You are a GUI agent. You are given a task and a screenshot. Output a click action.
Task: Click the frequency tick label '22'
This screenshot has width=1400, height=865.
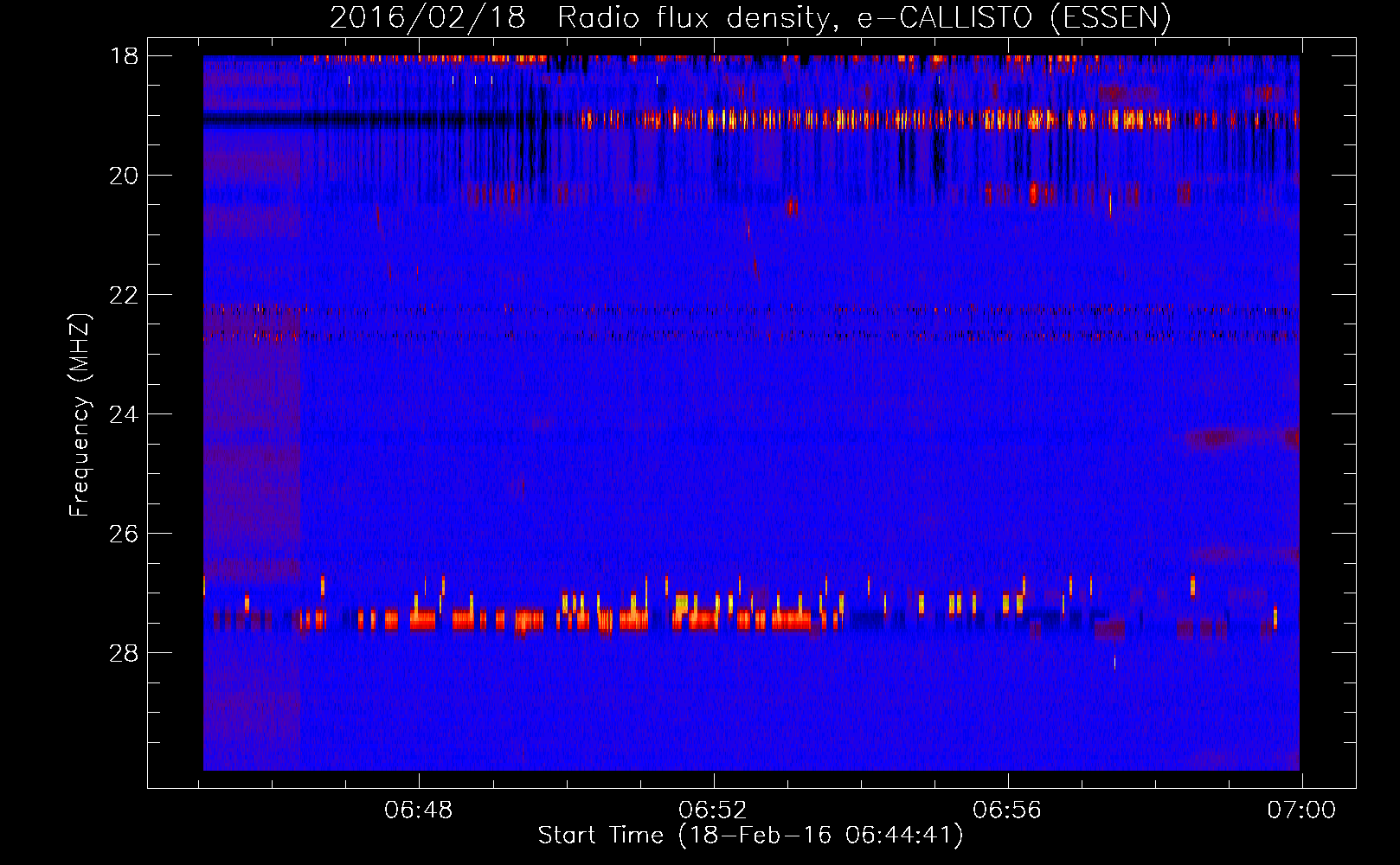coord(124,295)
